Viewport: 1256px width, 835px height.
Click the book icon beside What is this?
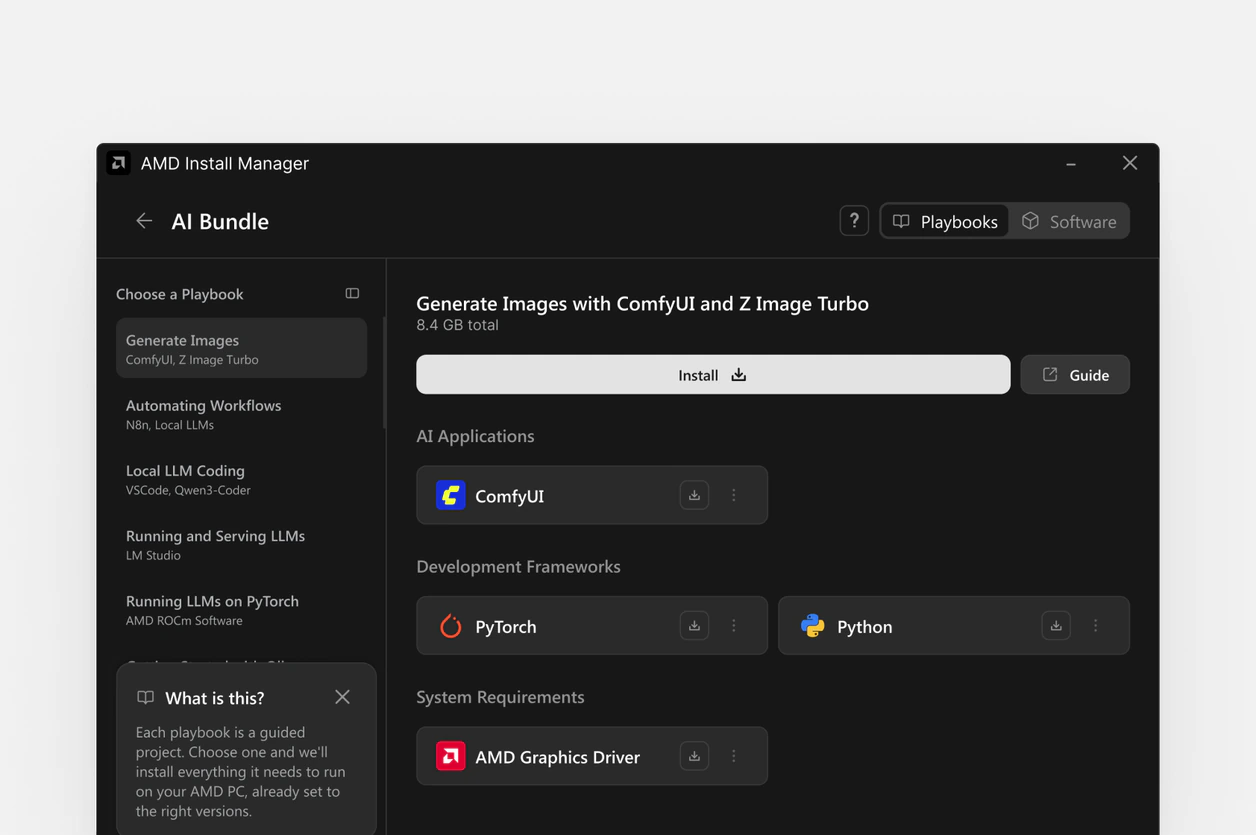pyautogui.click(x=145, y=697)
